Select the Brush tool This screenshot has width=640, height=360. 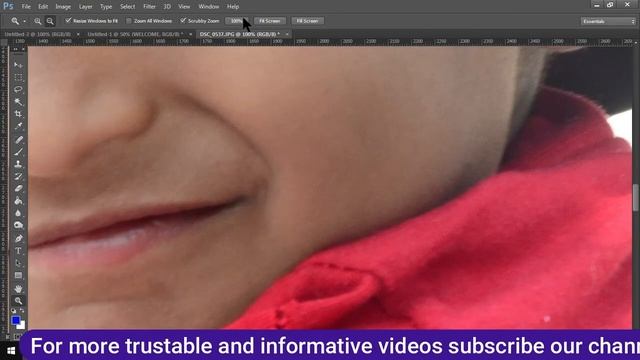click(18, 152)
